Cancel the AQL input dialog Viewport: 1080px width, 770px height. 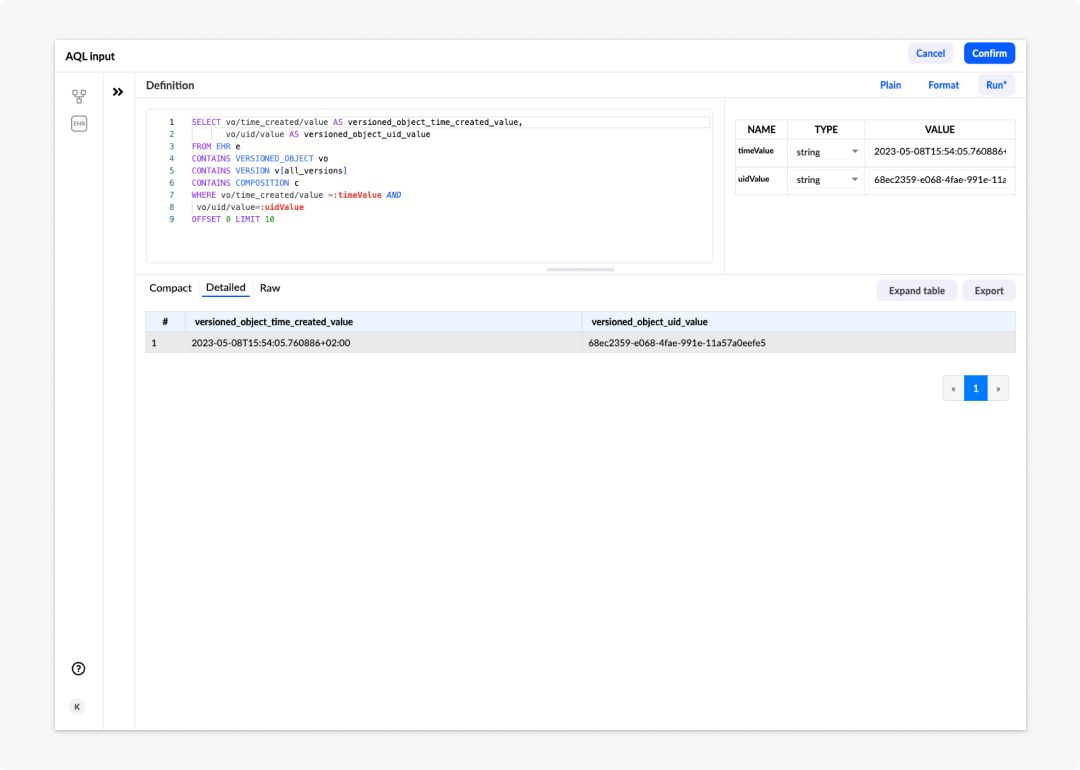[930, 53]
